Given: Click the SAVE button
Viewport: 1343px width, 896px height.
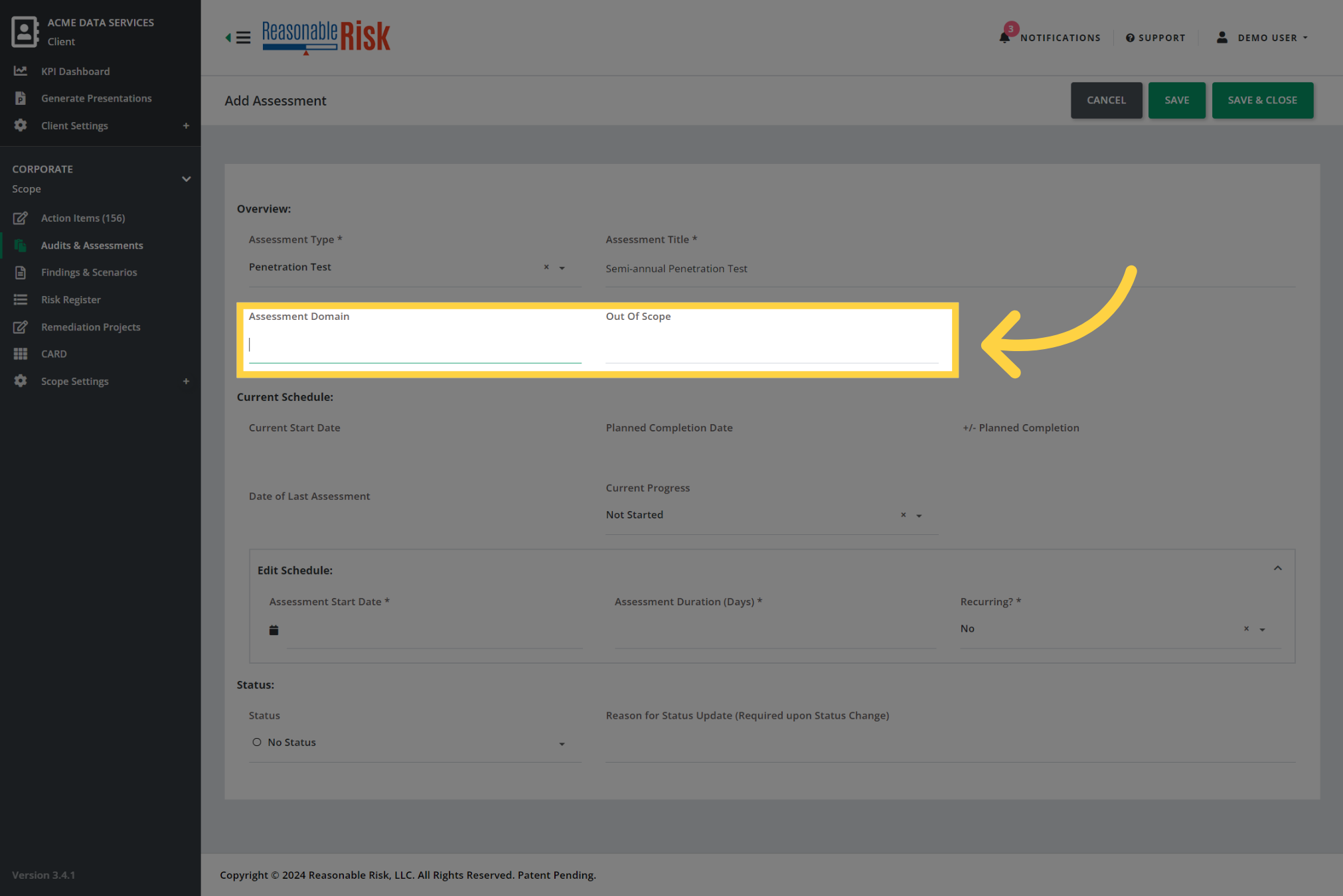Looking at the screenshot, I should click(x=1176, y=100).
